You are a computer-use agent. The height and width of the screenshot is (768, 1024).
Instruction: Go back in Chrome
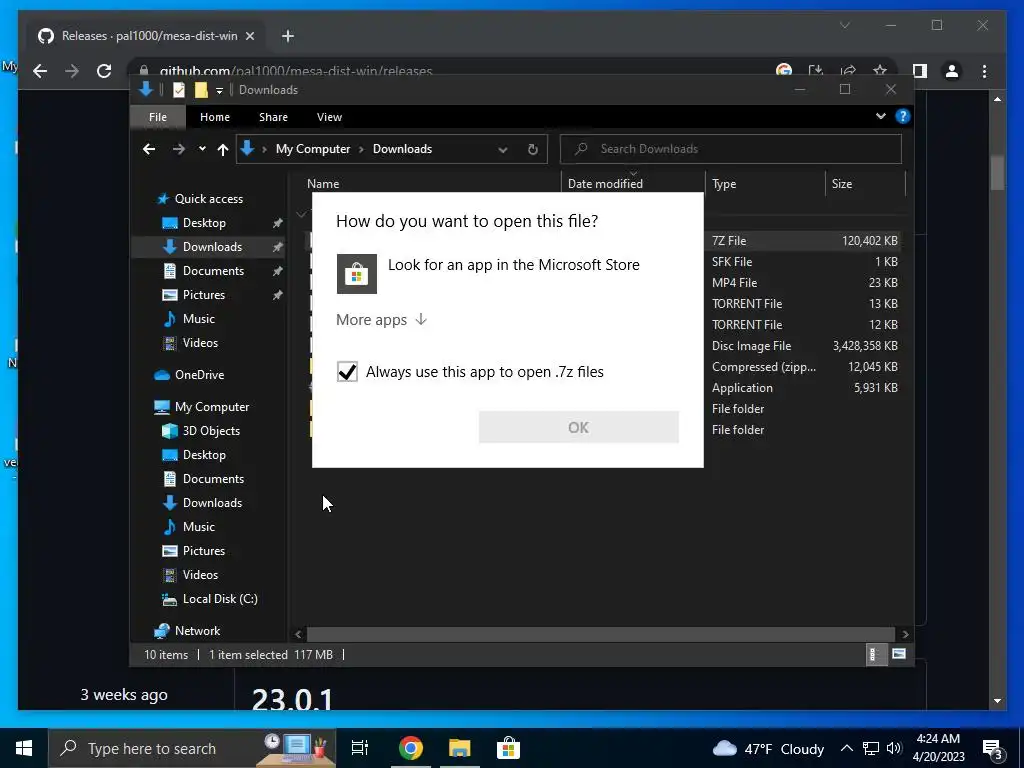[40, 71]
